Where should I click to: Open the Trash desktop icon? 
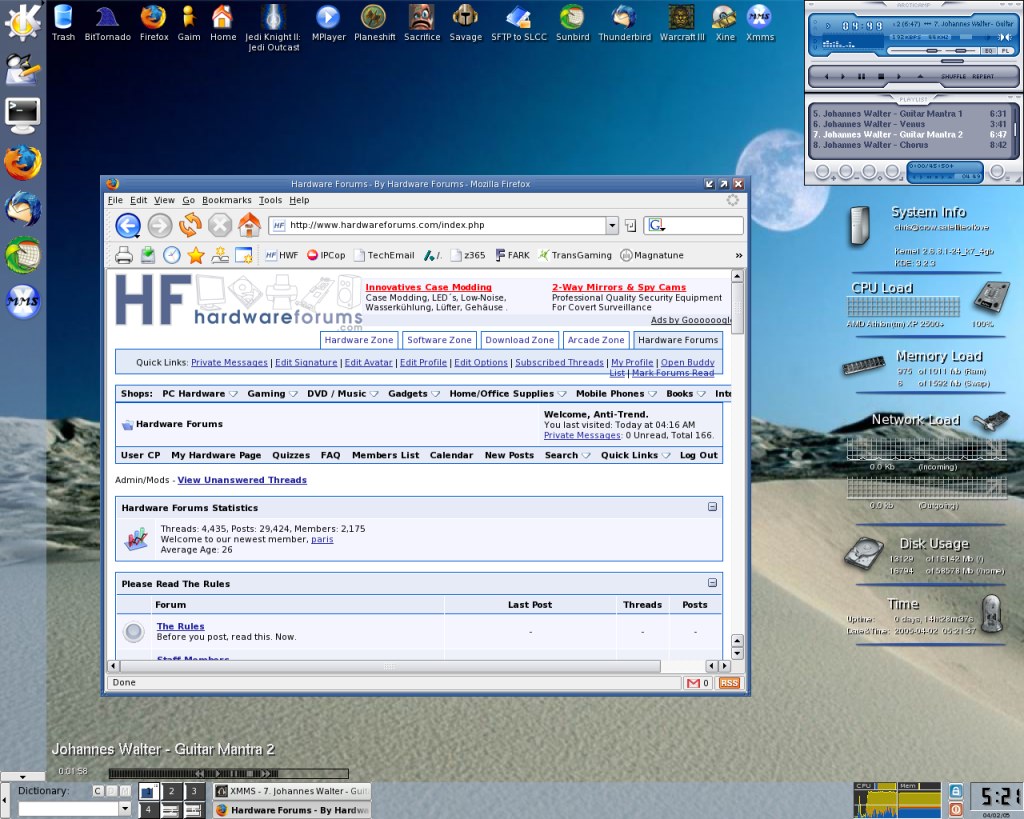click(63, 23)
